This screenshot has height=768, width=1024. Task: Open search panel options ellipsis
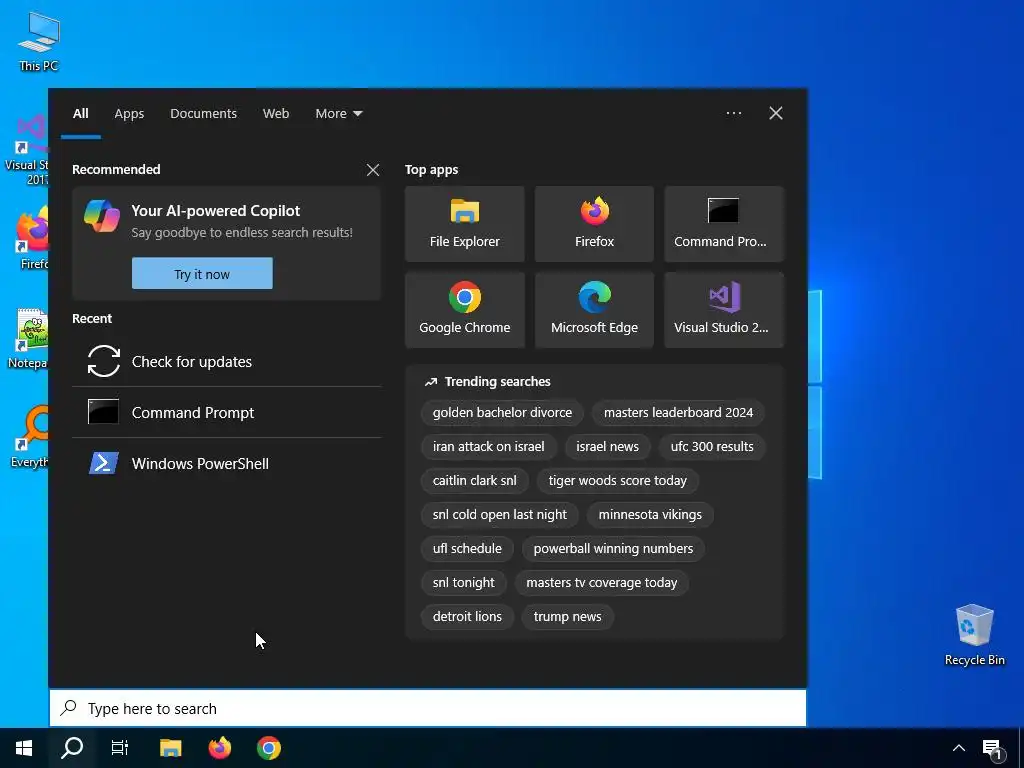point(734,113)
